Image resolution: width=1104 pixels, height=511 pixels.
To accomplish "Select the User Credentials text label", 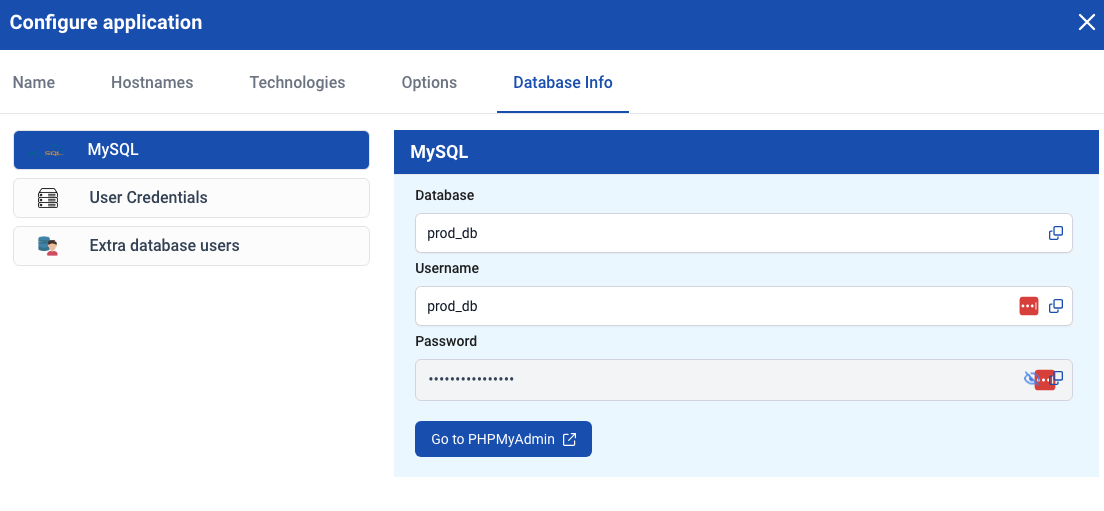I will pos(148,198).
